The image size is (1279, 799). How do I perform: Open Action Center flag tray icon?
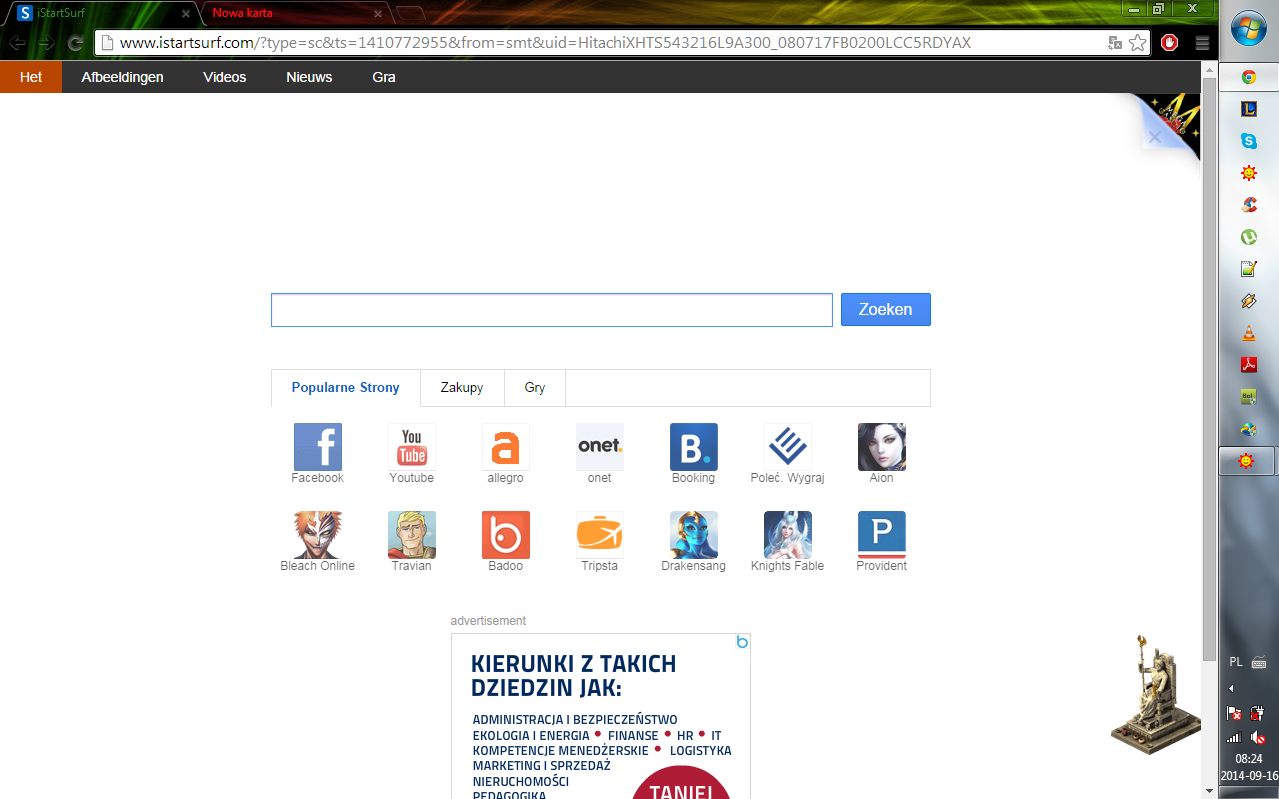[x=1235, y=713]
